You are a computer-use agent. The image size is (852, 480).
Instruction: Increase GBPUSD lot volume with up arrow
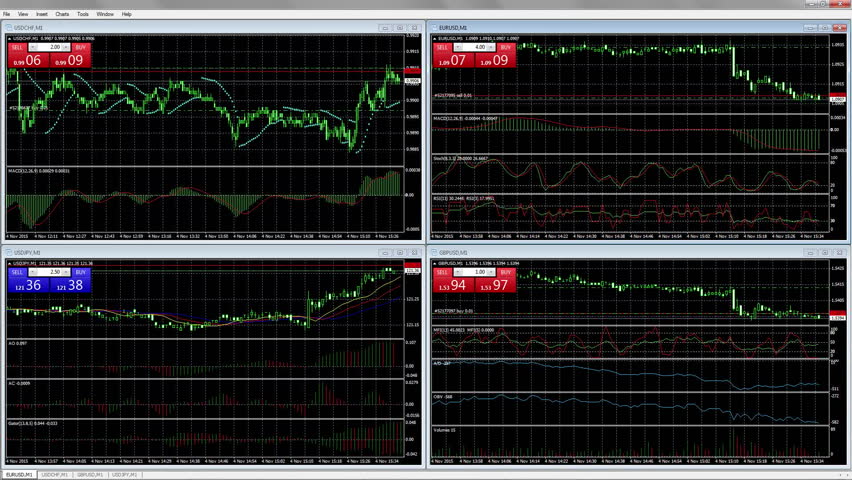click(491, 272)
